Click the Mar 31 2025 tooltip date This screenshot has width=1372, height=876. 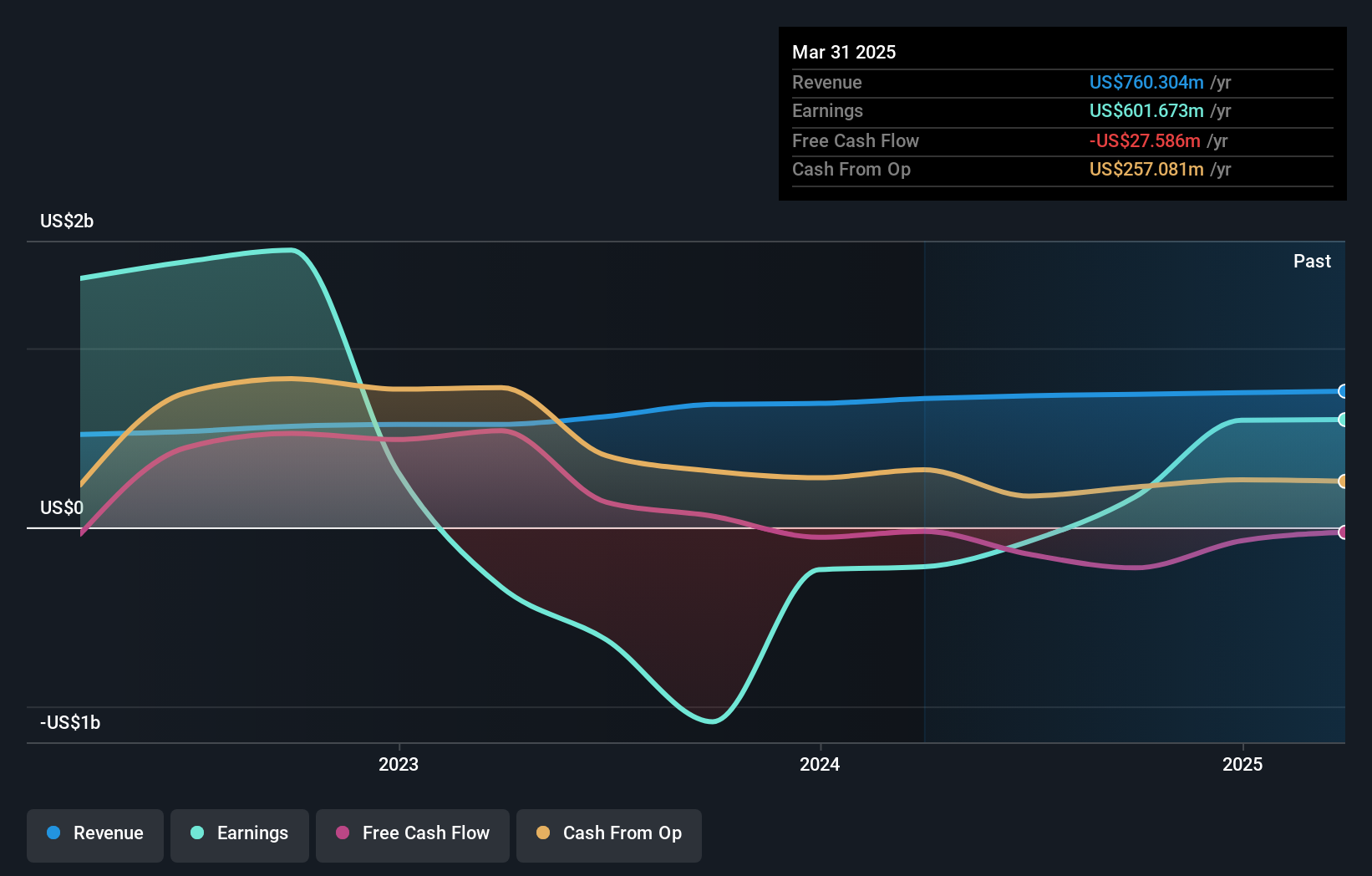click(x=844, y=52)
